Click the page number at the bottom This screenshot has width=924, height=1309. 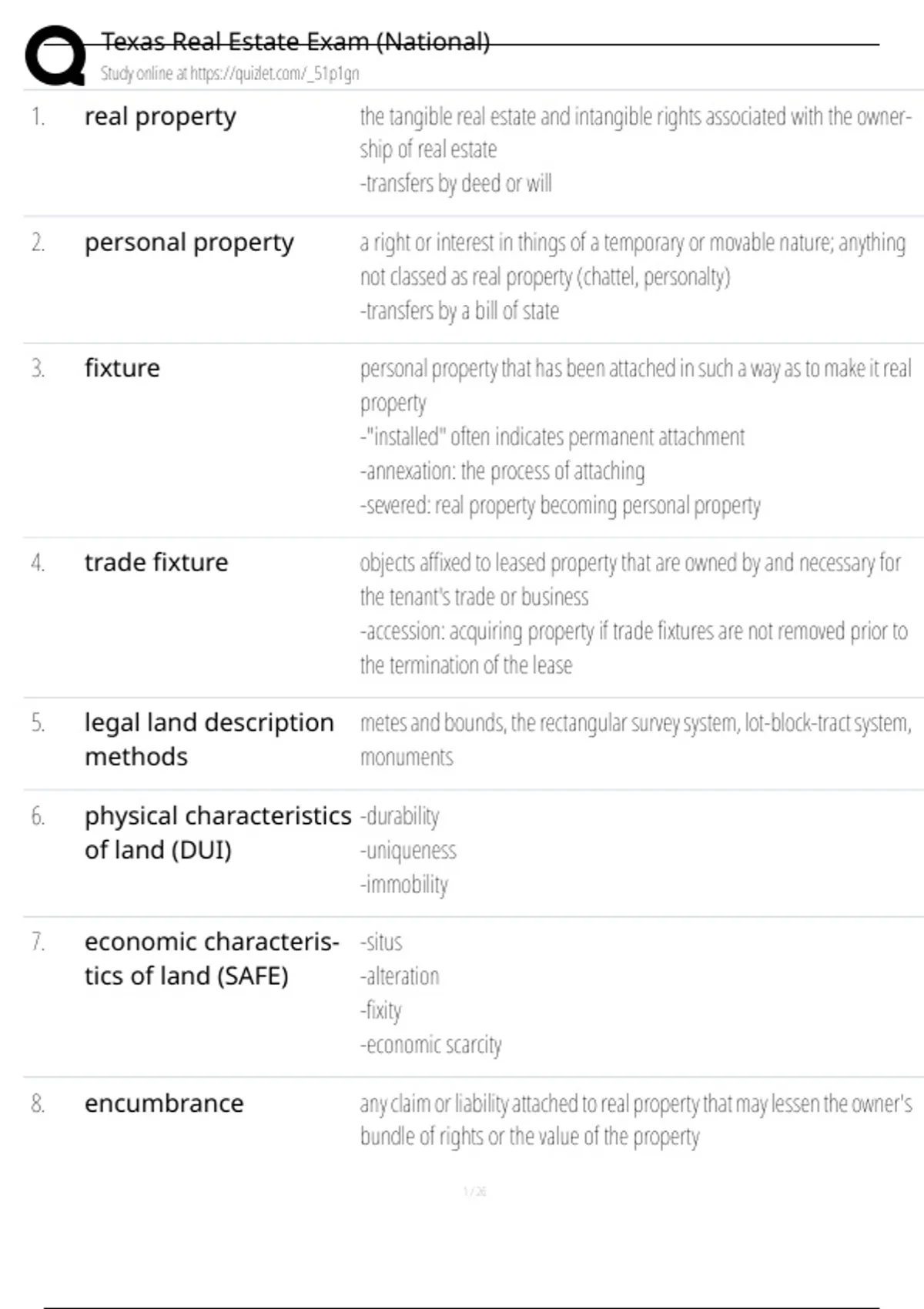tap(474, 1192)
